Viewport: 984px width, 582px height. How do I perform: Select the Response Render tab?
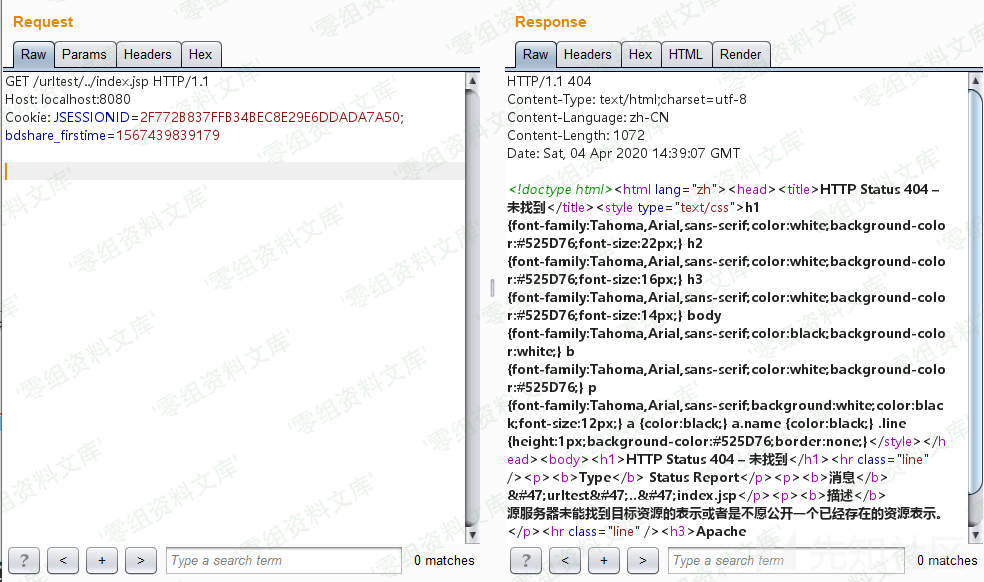click(x=740, y=55)
